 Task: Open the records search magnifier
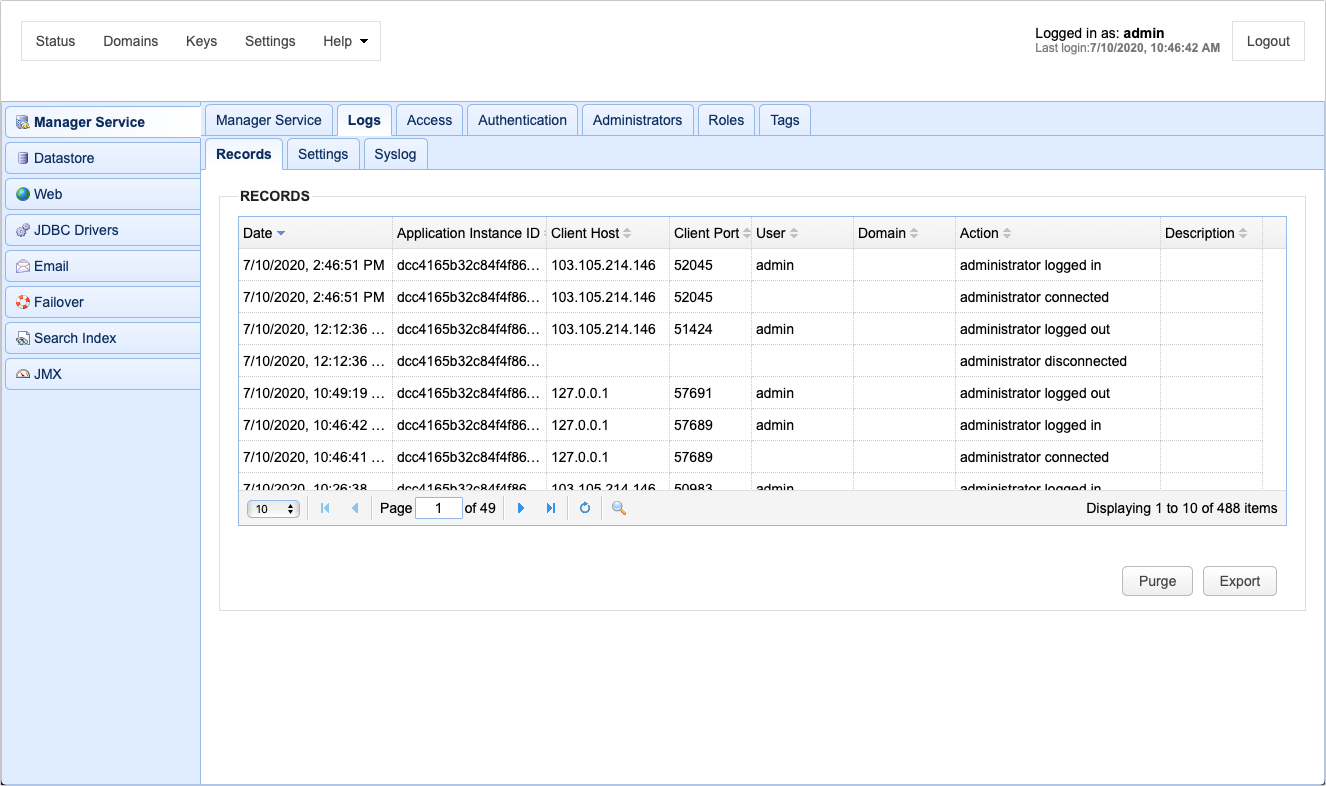click(x=619, y=508)
